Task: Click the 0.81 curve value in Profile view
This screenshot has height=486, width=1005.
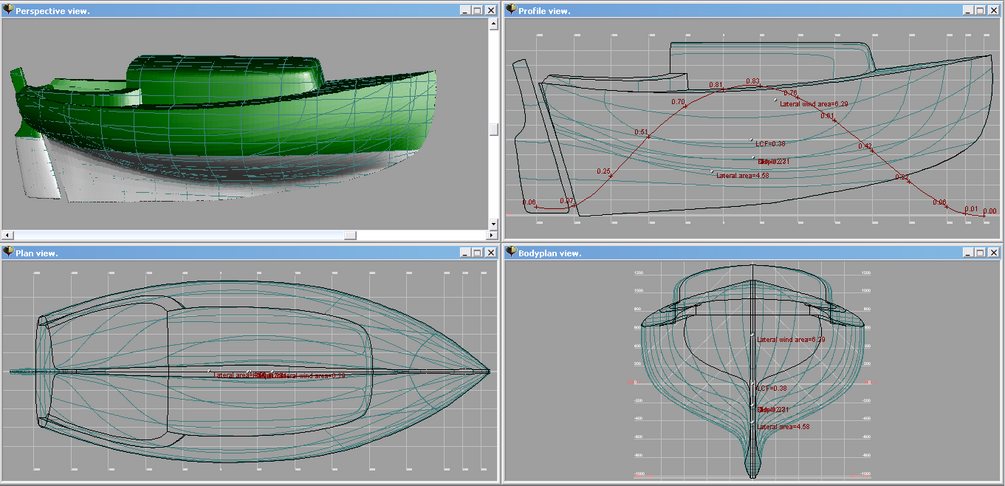Action: pos(716,85)
